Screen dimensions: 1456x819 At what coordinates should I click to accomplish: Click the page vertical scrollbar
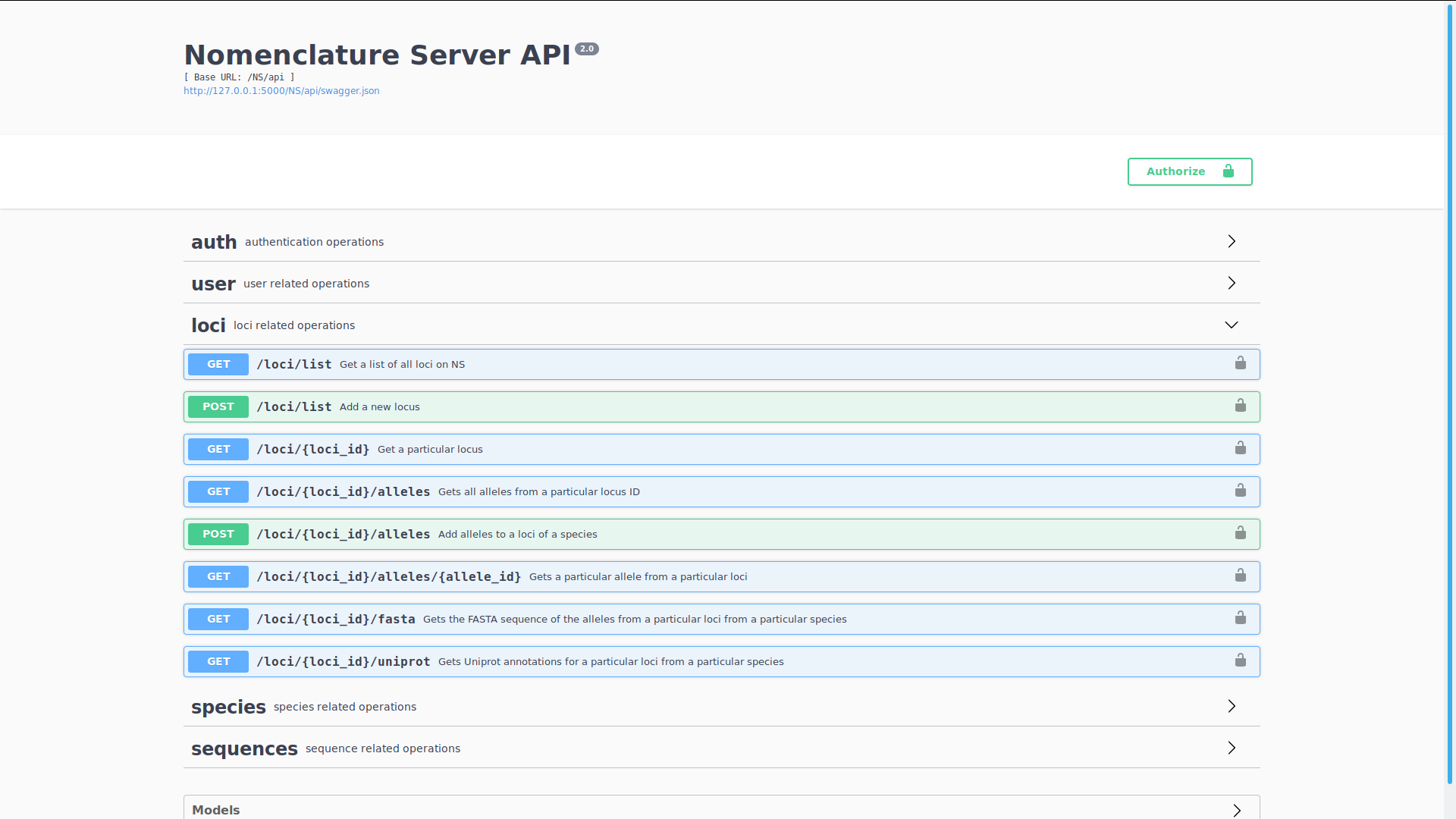pyautogui.click(x=1450, y=394)
